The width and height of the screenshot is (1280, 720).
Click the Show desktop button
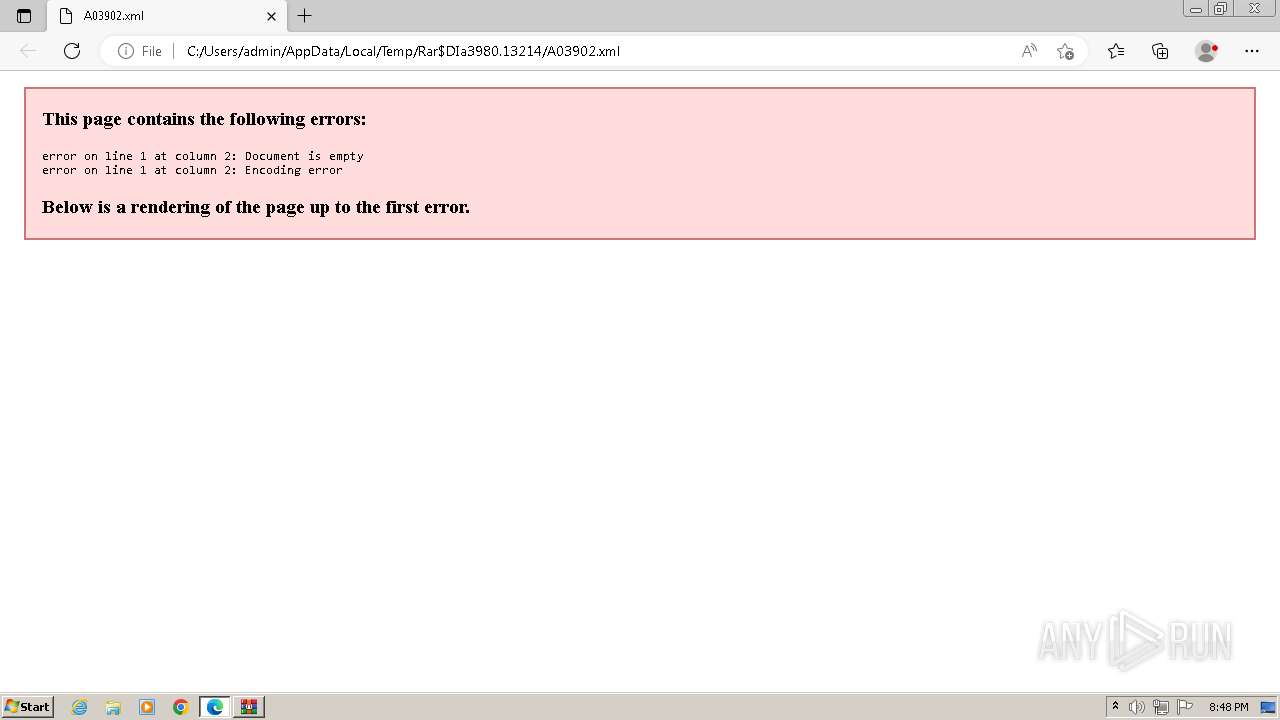pos(1268,707)
